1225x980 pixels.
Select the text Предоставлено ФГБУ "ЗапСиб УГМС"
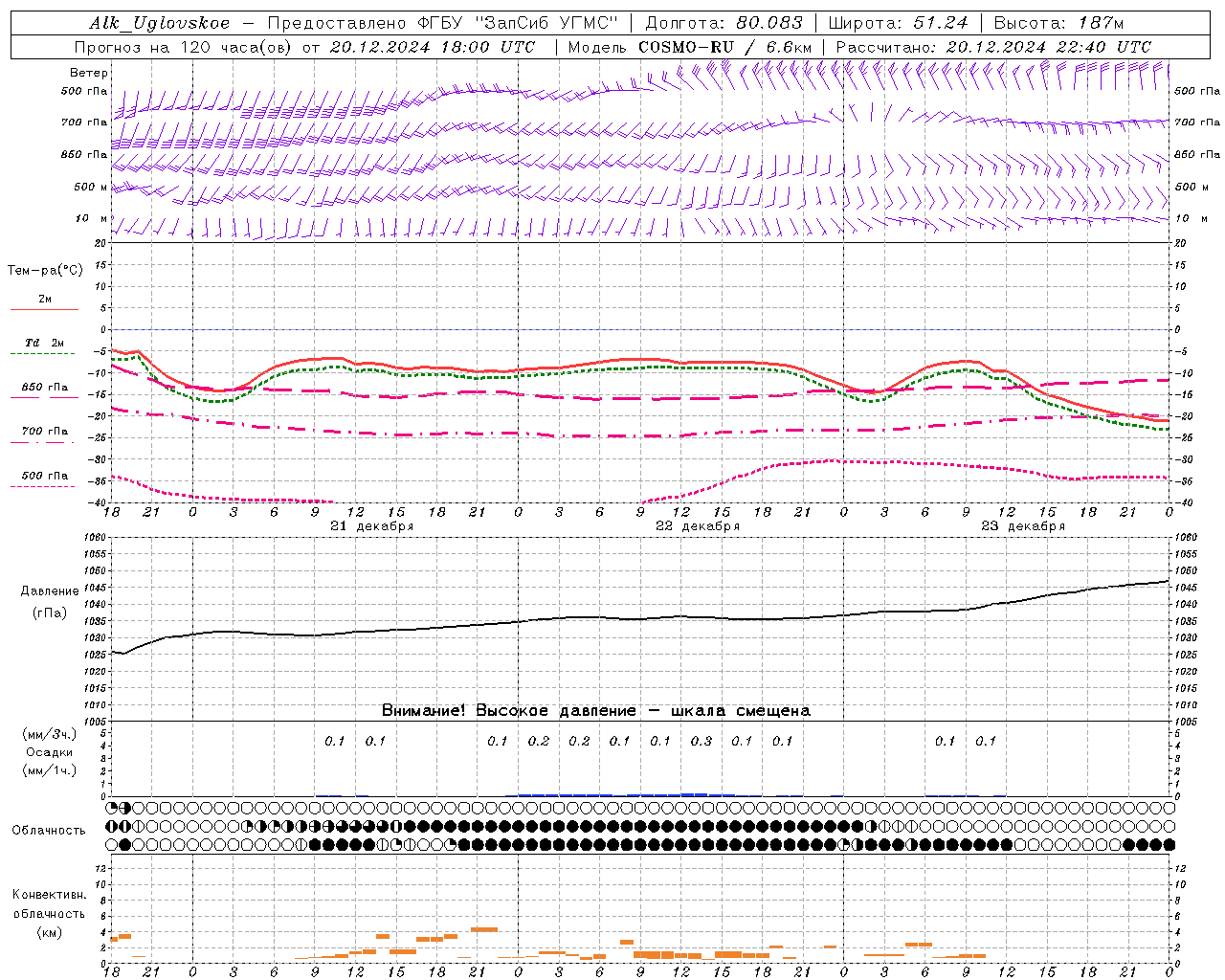442,23
